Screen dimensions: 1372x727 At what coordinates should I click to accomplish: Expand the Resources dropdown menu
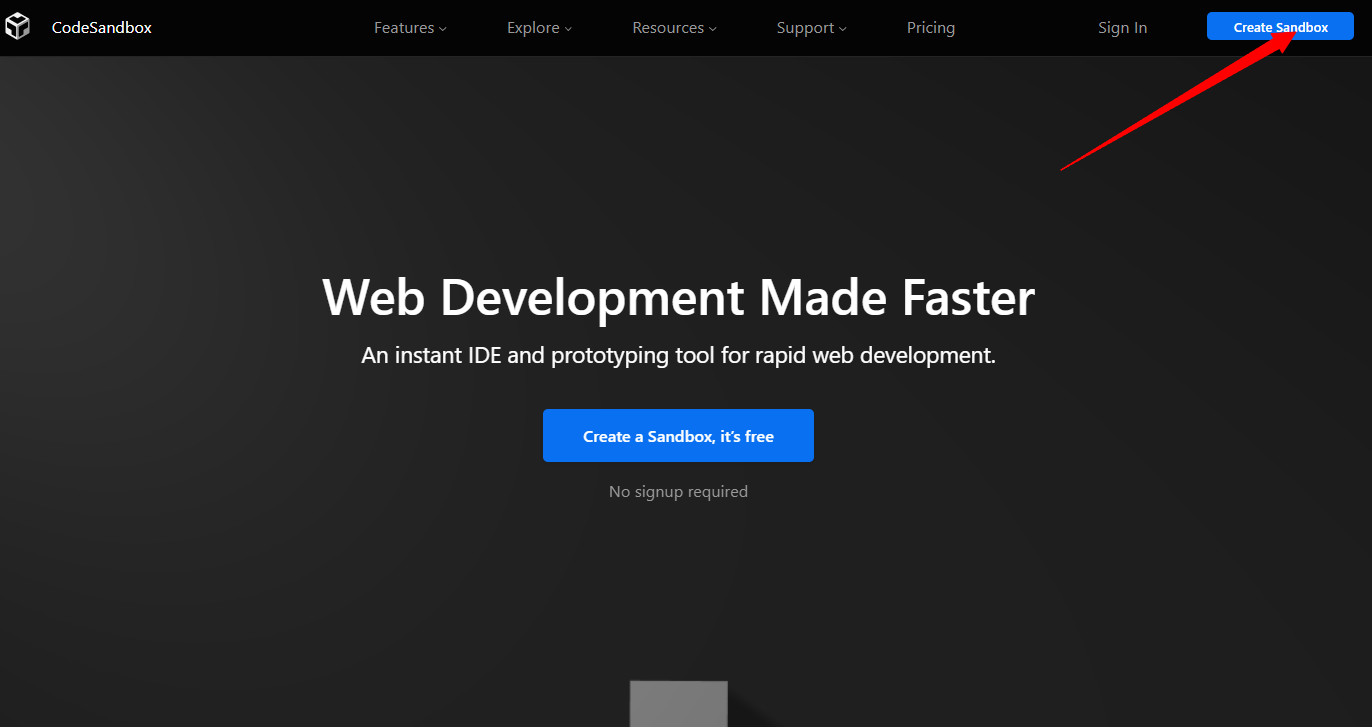pos(674,28)
